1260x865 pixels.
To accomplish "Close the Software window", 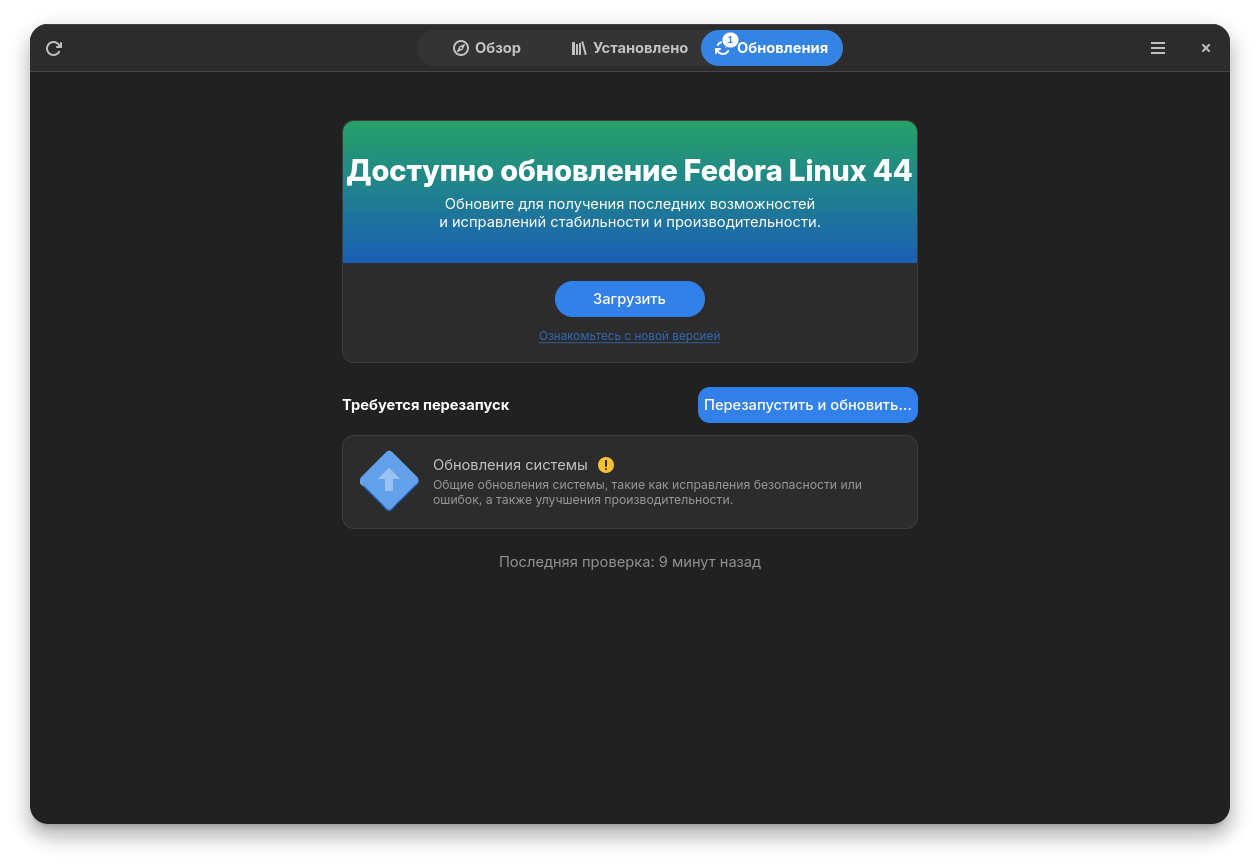I will tap(1206, 48).
